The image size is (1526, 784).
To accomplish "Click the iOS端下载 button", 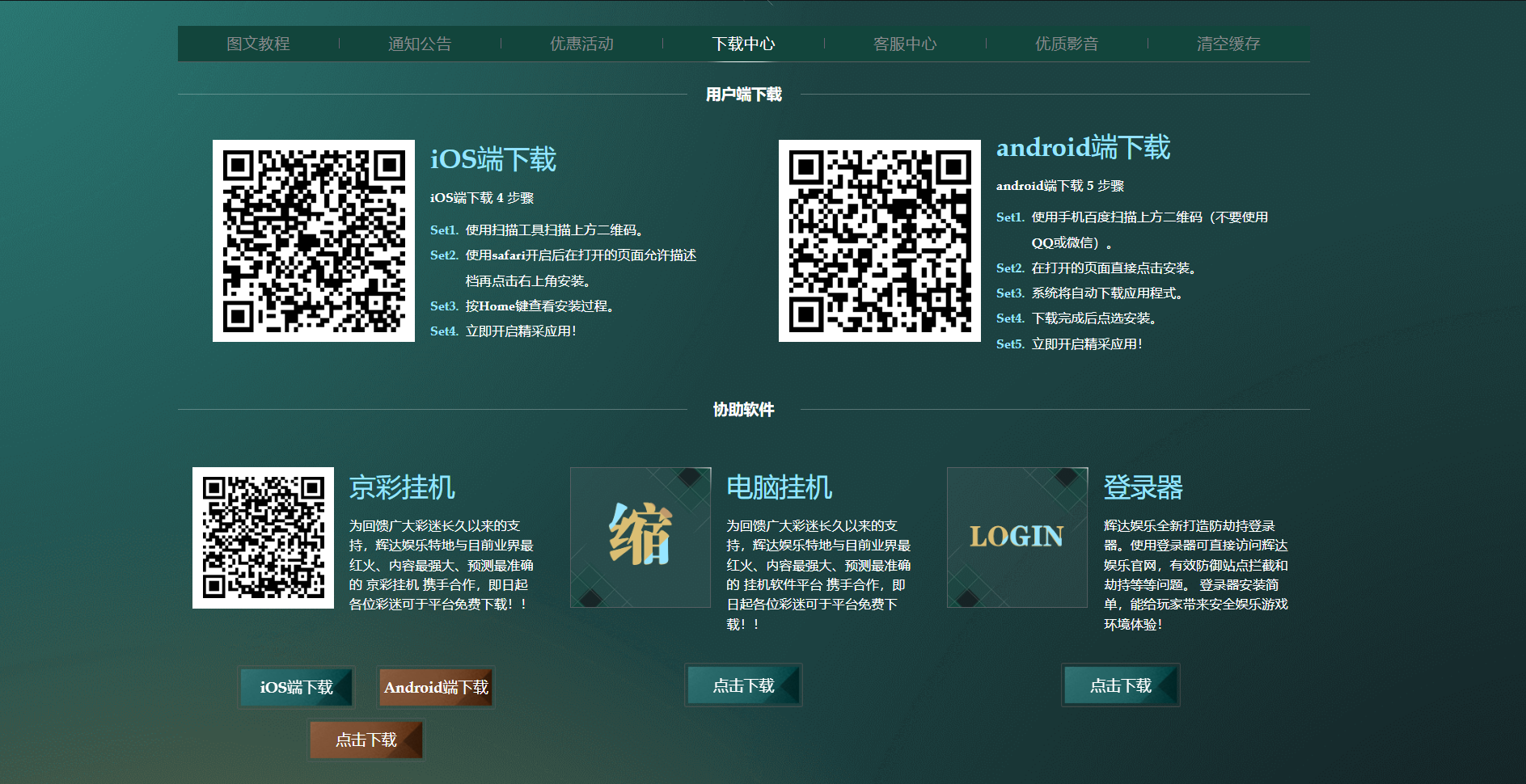I will point(296,687).
